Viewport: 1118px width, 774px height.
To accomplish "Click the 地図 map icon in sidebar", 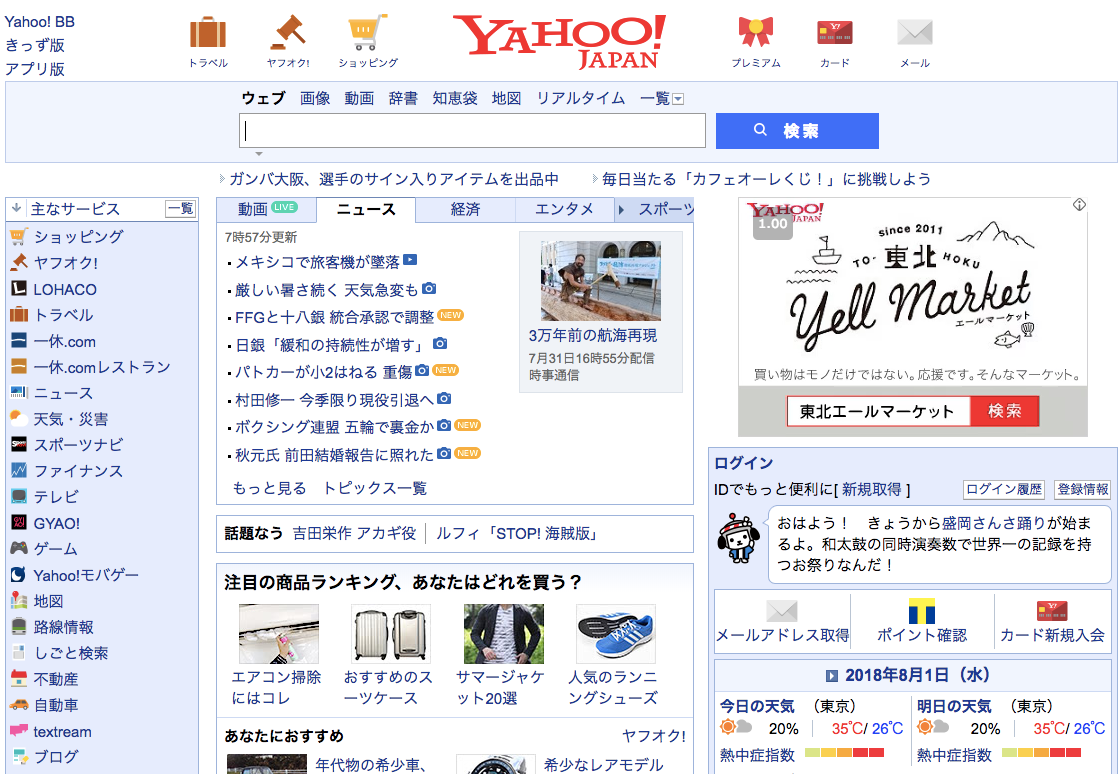I will [x=19, y=600].
